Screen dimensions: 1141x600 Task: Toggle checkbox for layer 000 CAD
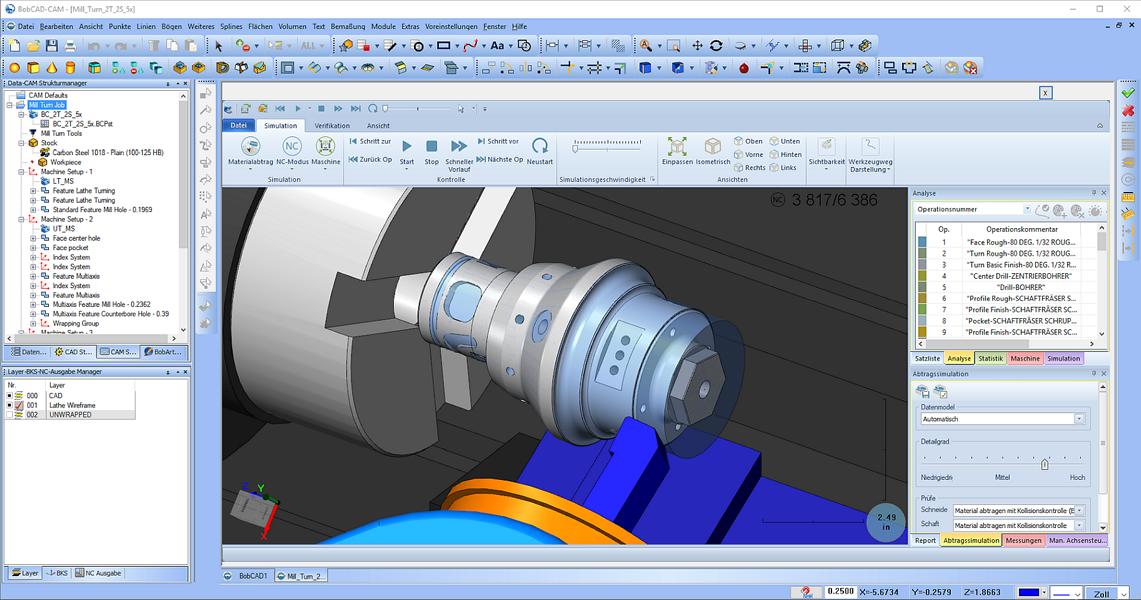point(9,396)
